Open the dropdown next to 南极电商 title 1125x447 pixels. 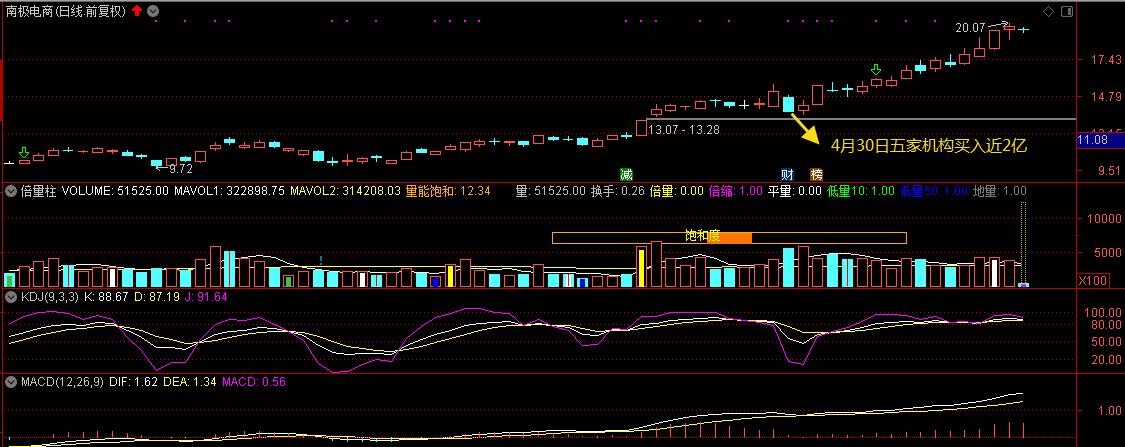153,11
